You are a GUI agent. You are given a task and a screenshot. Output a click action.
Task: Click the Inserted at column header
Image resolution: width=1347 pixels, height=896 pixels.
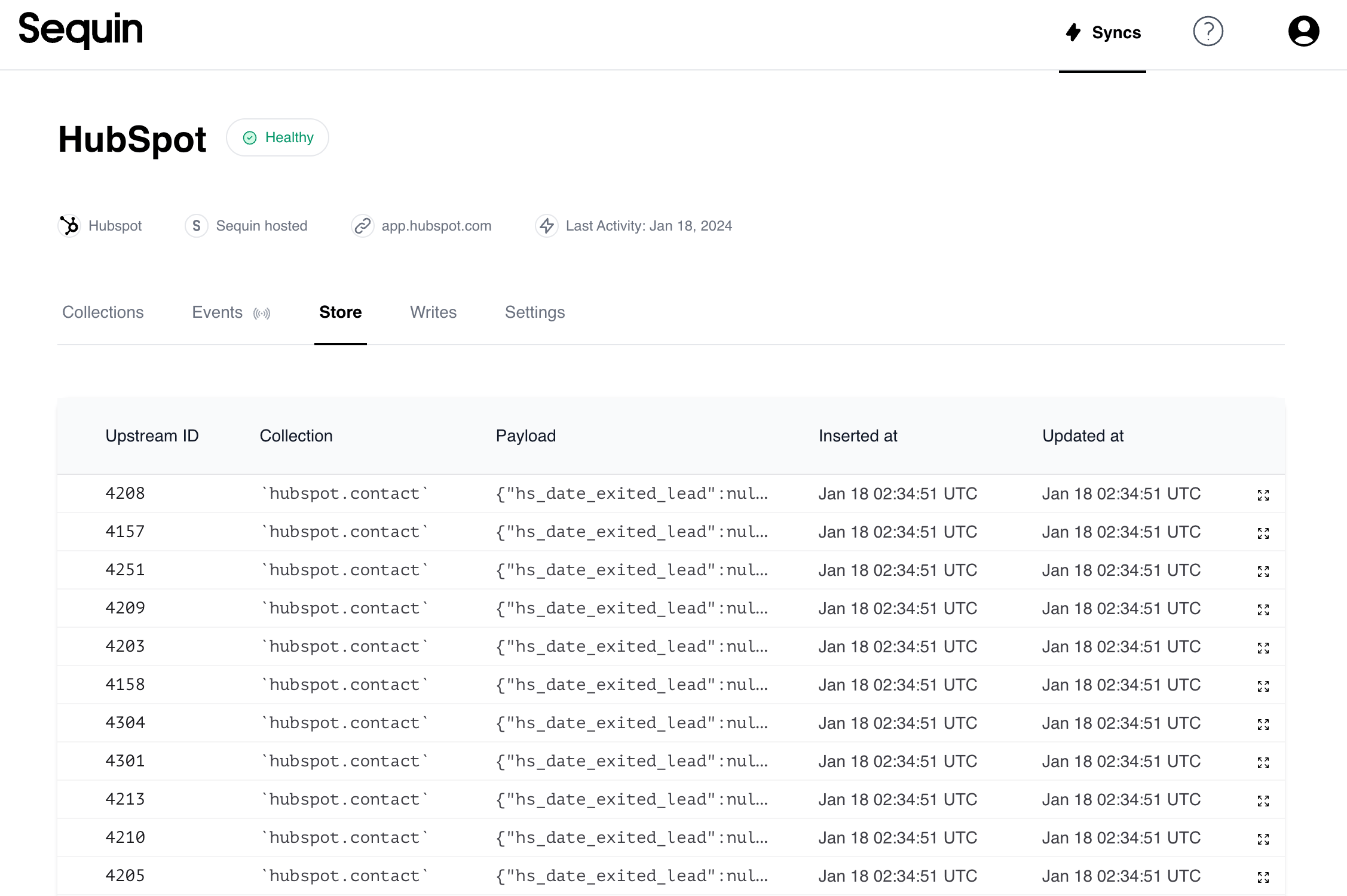click(858, 436)
